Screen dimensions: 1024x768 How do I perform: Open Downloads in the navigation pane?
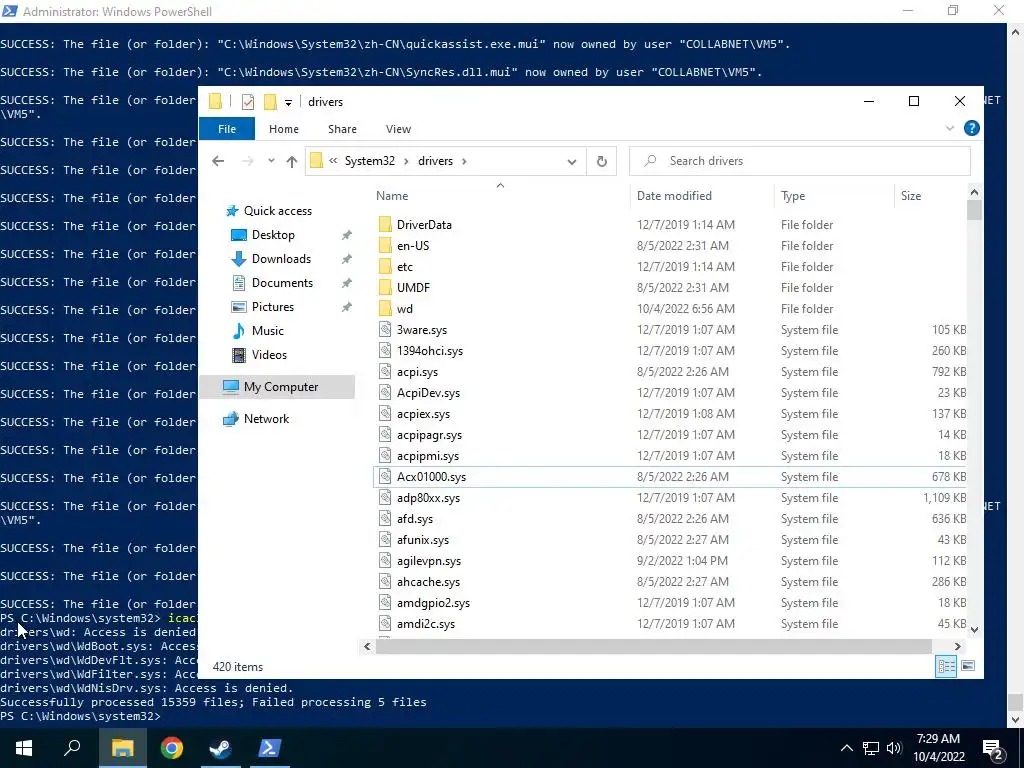click(281, 259)
